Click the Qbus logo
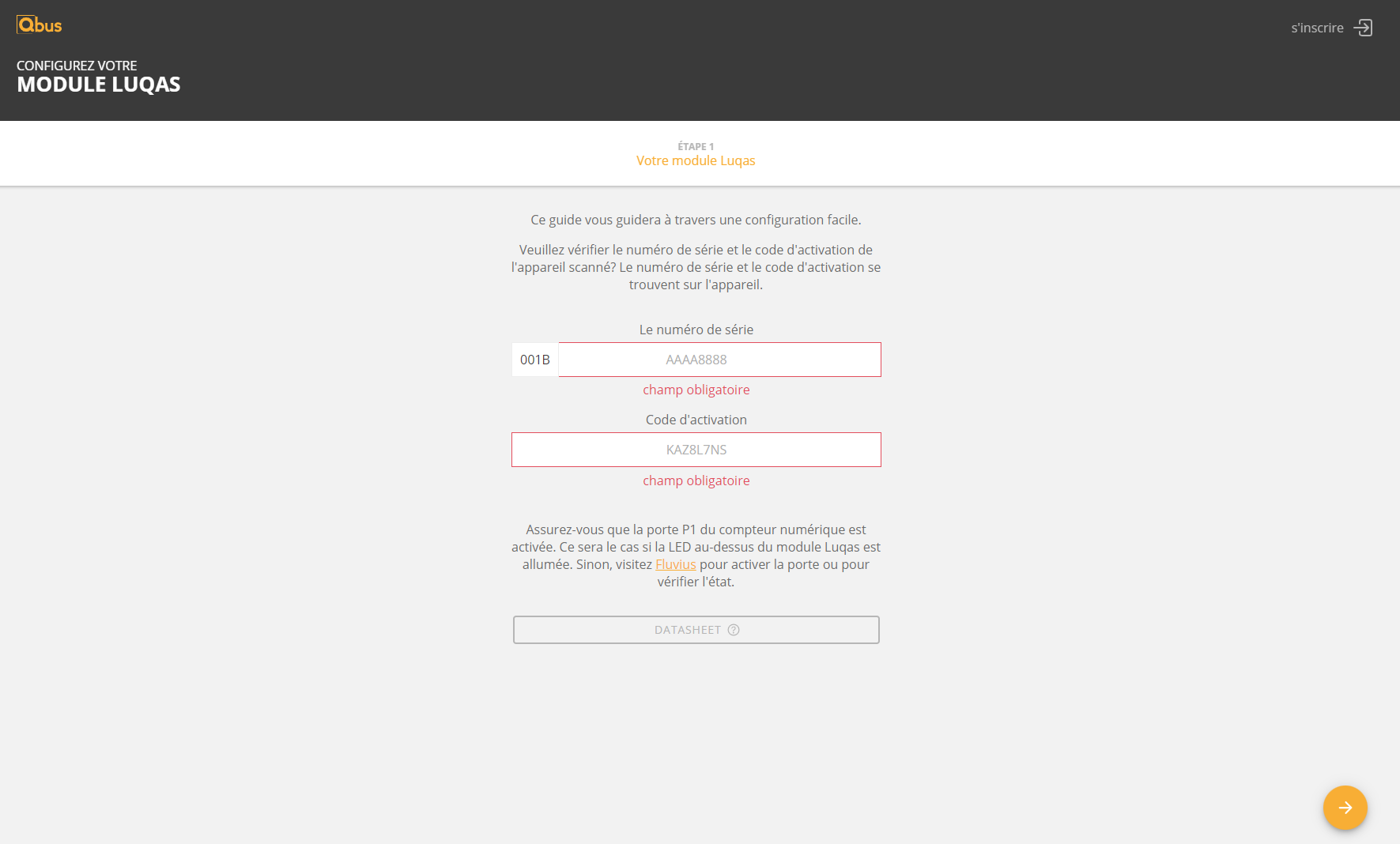This screenshot has height=844, width=1400. point(40,25)
